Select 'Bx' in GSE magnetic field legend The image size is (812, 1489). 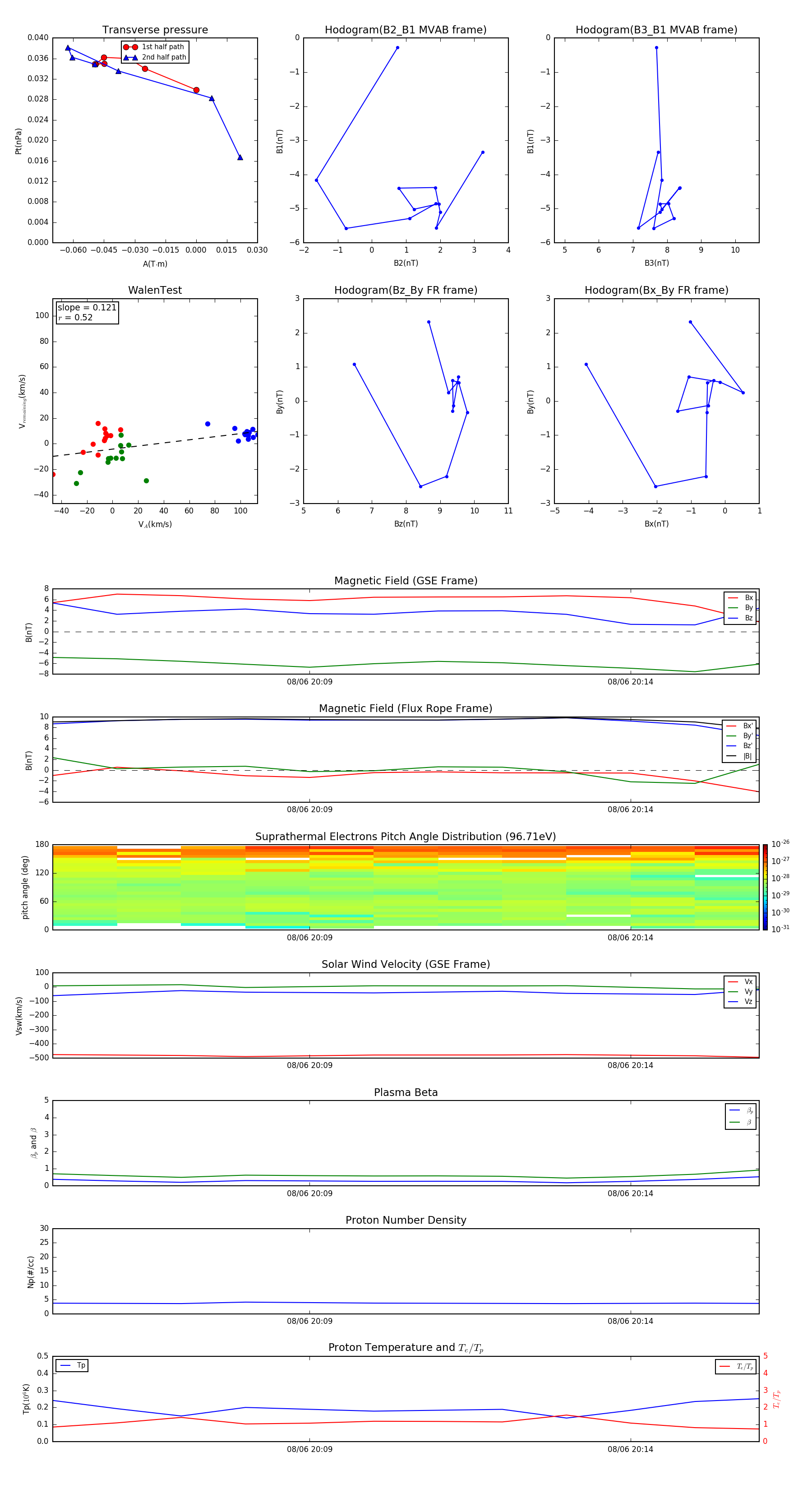(740, 598)
